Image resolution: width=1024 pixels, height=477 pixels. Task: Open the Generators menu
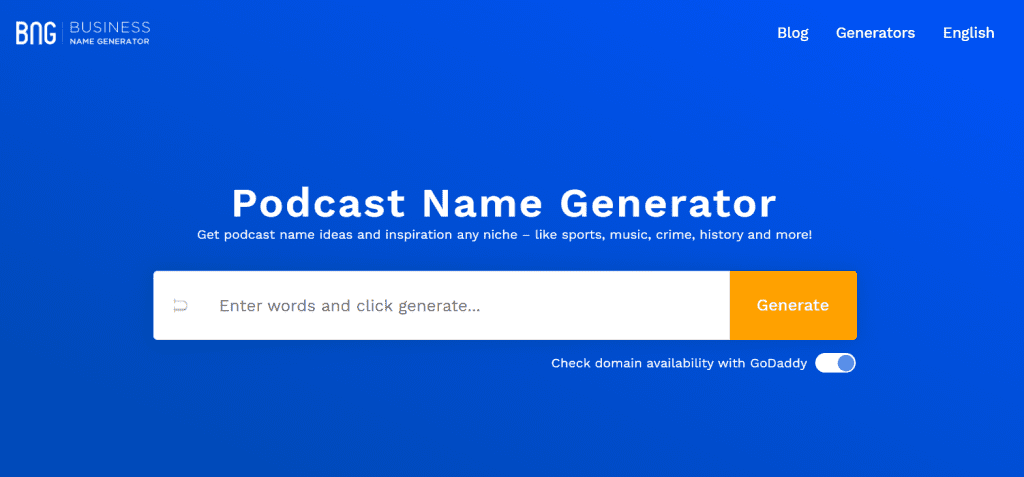[875, 33]
